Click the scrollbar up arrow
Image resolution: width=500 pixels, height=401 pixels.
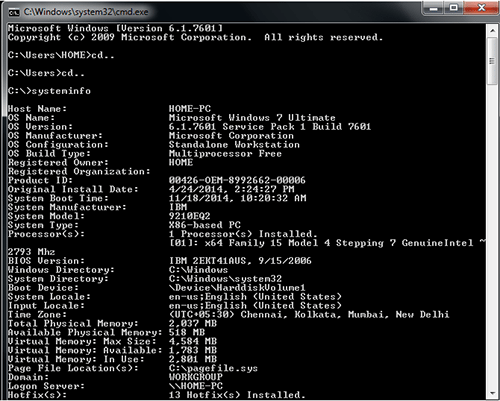coord(493,31)
